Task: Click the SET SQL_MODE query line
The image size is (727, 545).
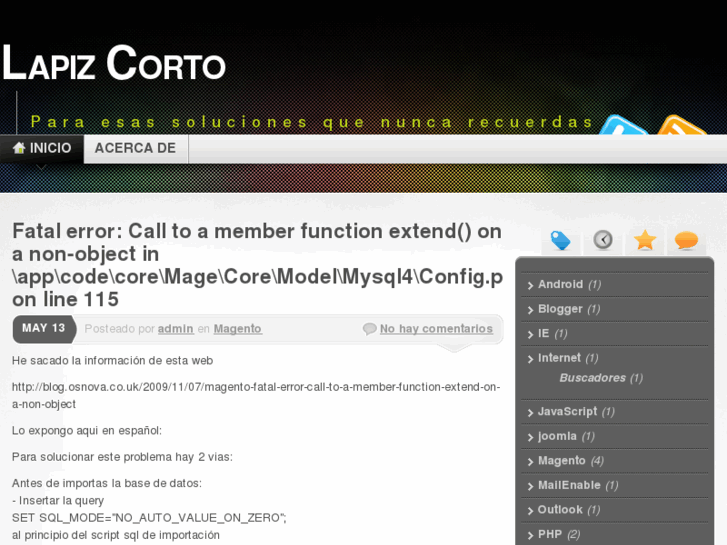Action: (149, 518)
